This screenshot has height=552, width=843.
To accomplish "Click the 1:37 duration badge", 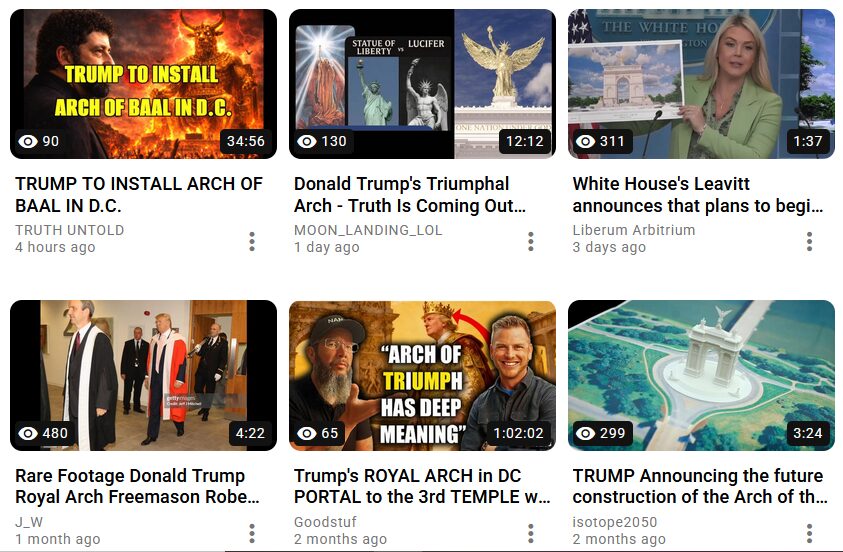I will 808,141.
